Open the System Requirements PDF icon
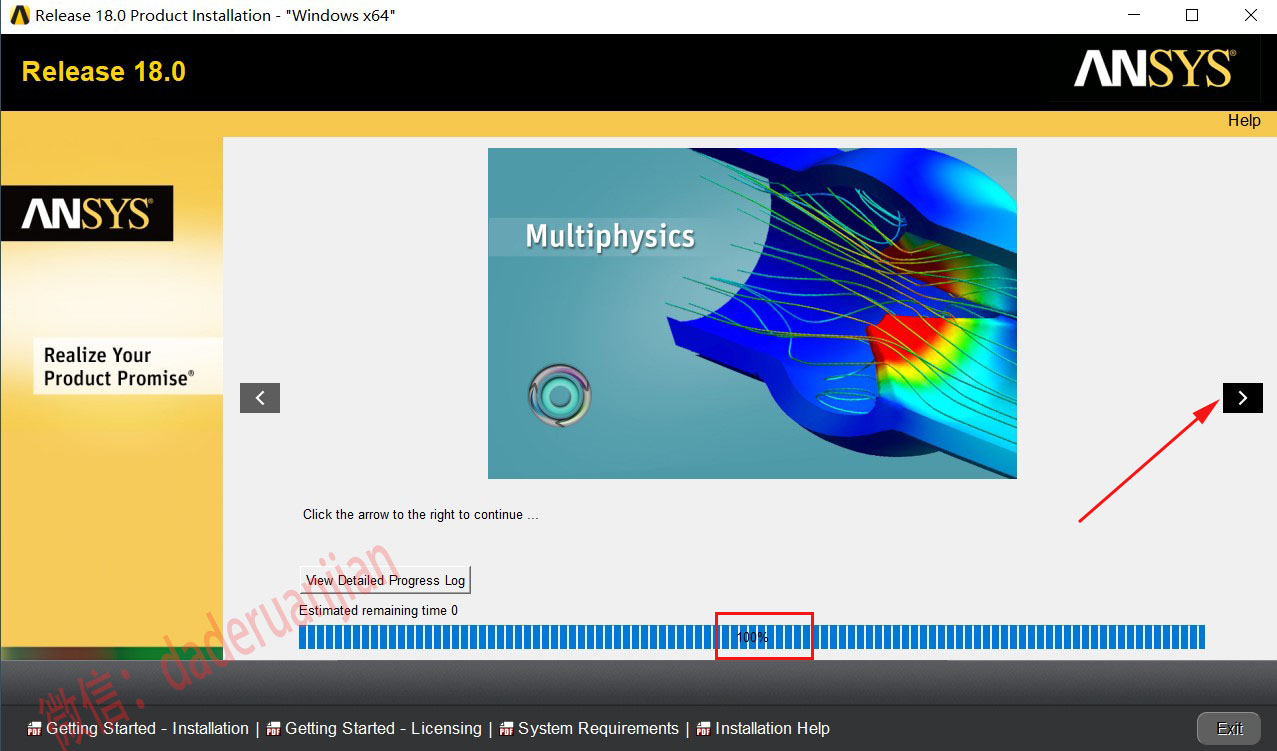 (x=507, y=729)
